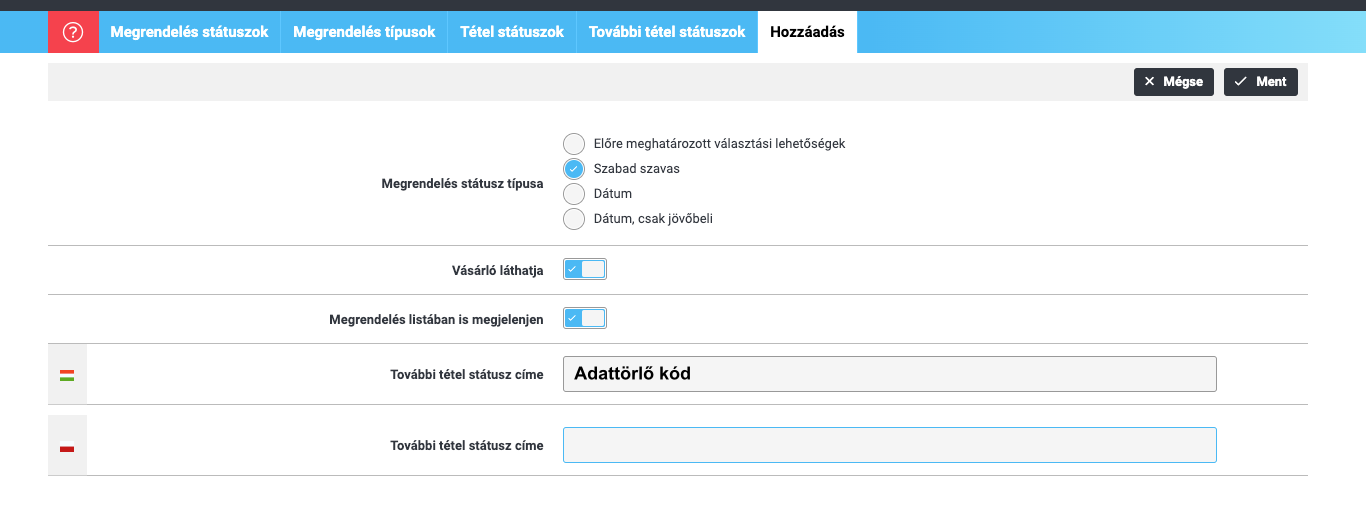Viewport: 1366px width, 526px height.
Task: Go to the Tétel státuszok tab
Action: 512,32
